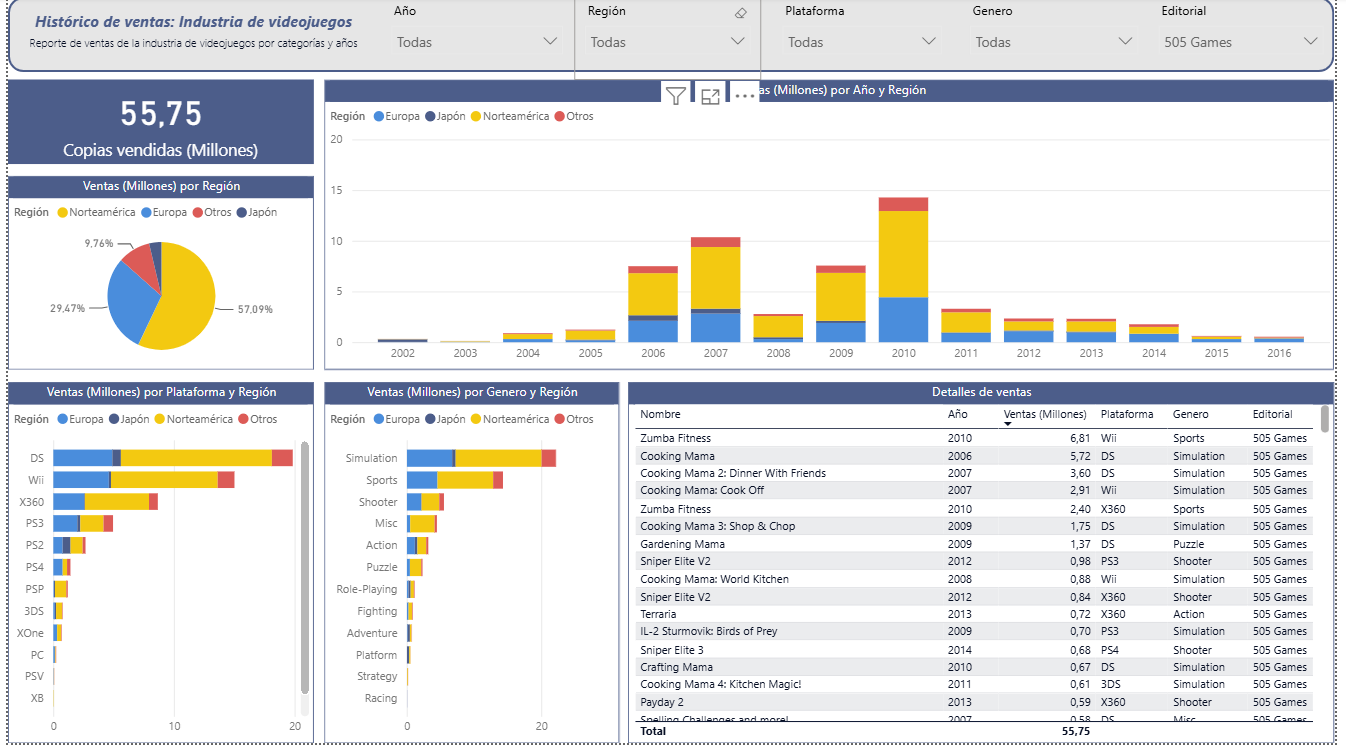Click the DS bar in the platform chart
The height and width of the screenshot is (748, 1346).
tap(173, 457)
